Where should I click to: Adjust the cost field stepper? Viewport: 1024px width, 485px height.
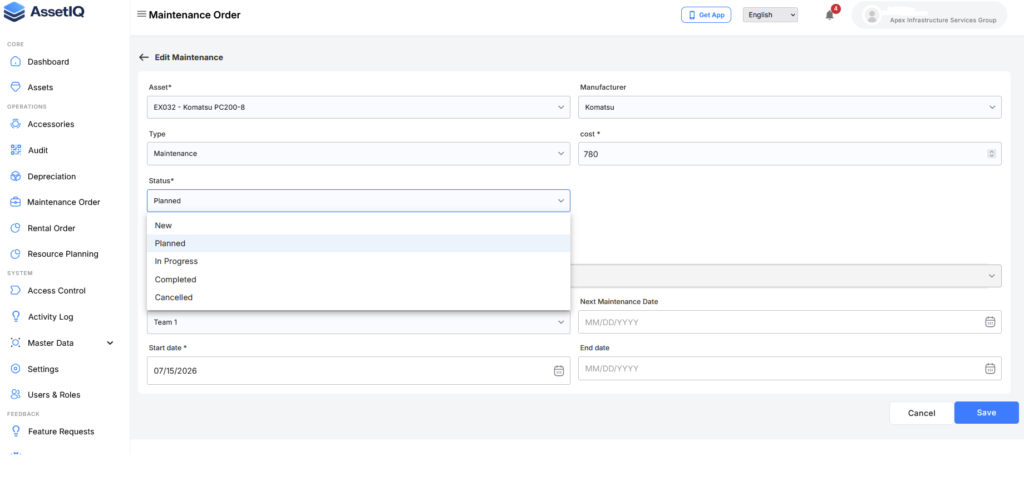point(991,154)
